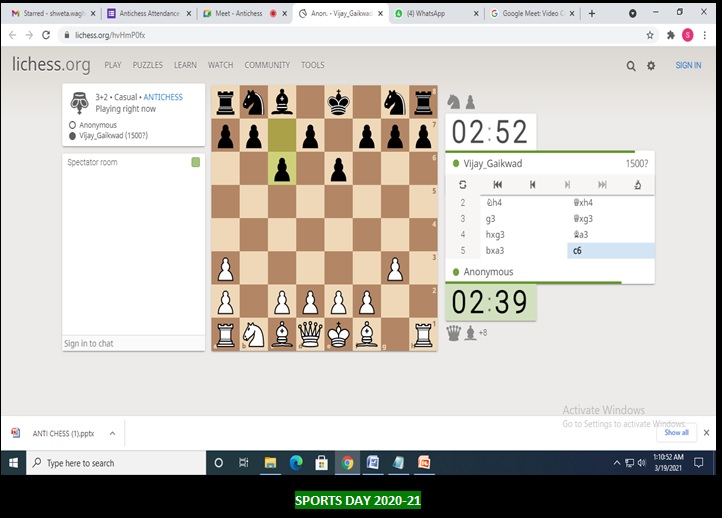722x518 pixels.
Task: Open the ANTI CHESS (1).pptx download
Action: click(x=63, y=433)
